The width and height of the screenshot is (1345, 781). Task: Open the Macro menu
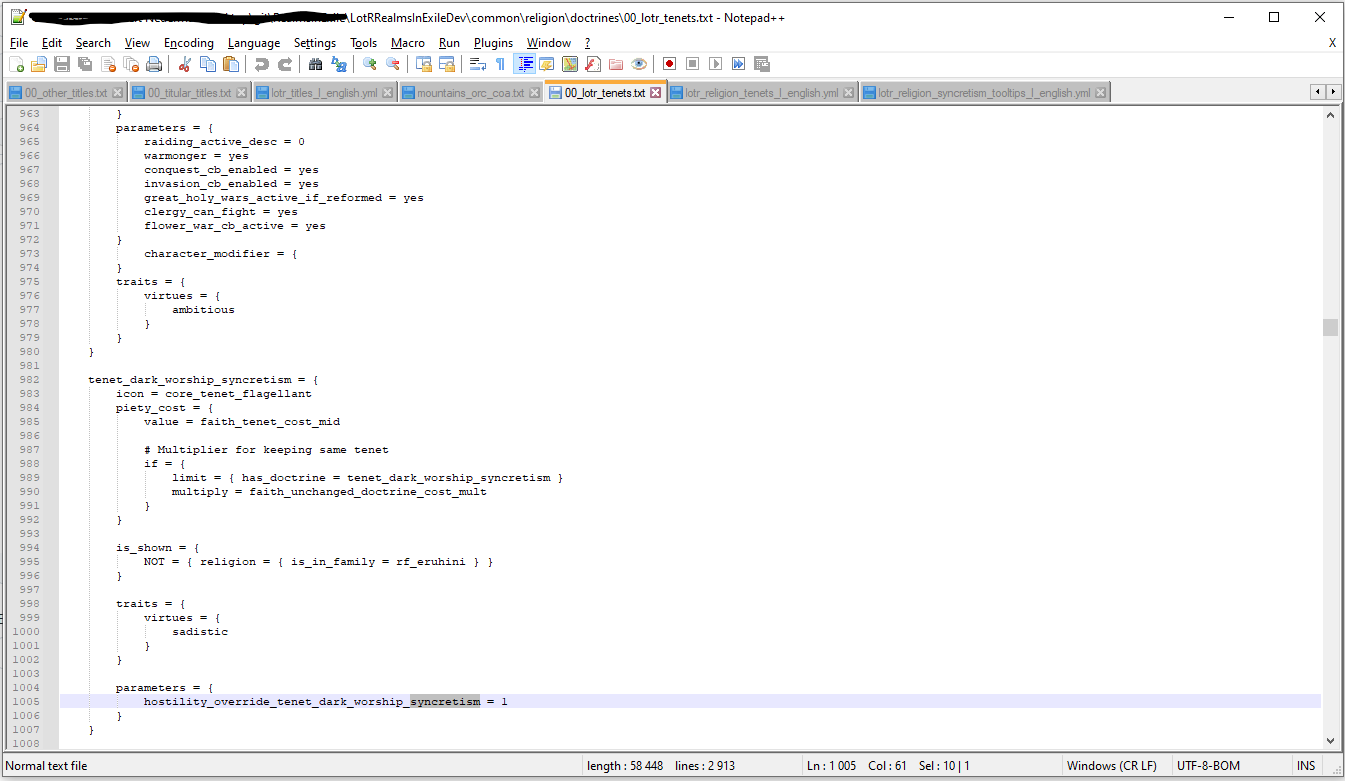[x=408, y=43]
